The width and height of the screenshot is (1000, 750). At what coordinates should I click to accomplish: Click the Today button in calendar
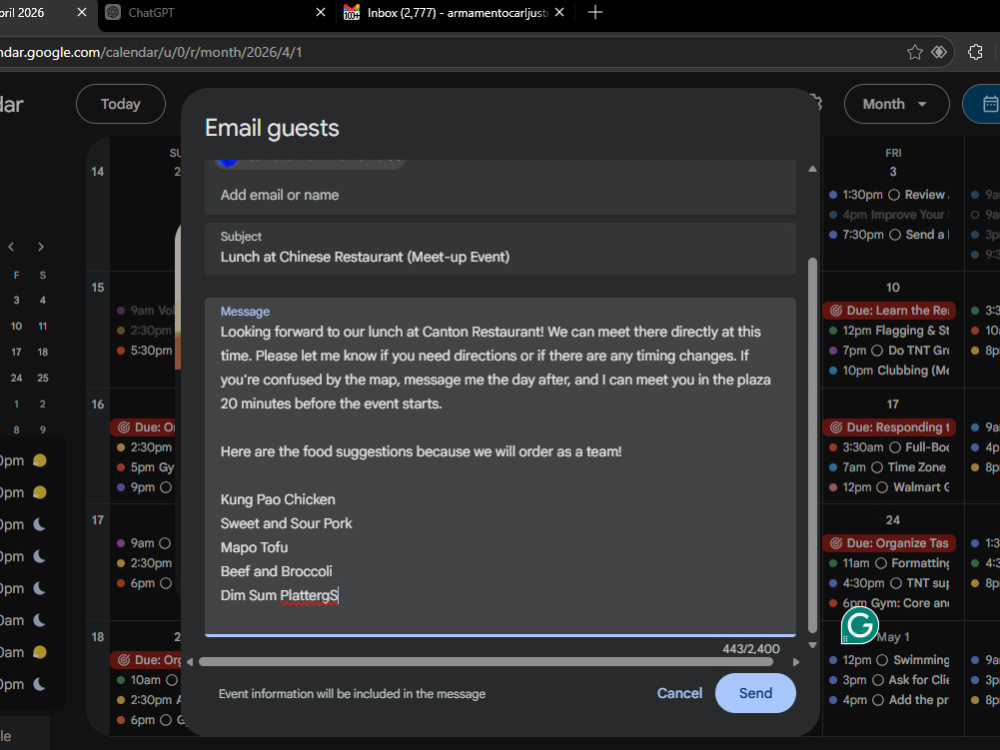(121, 104)
